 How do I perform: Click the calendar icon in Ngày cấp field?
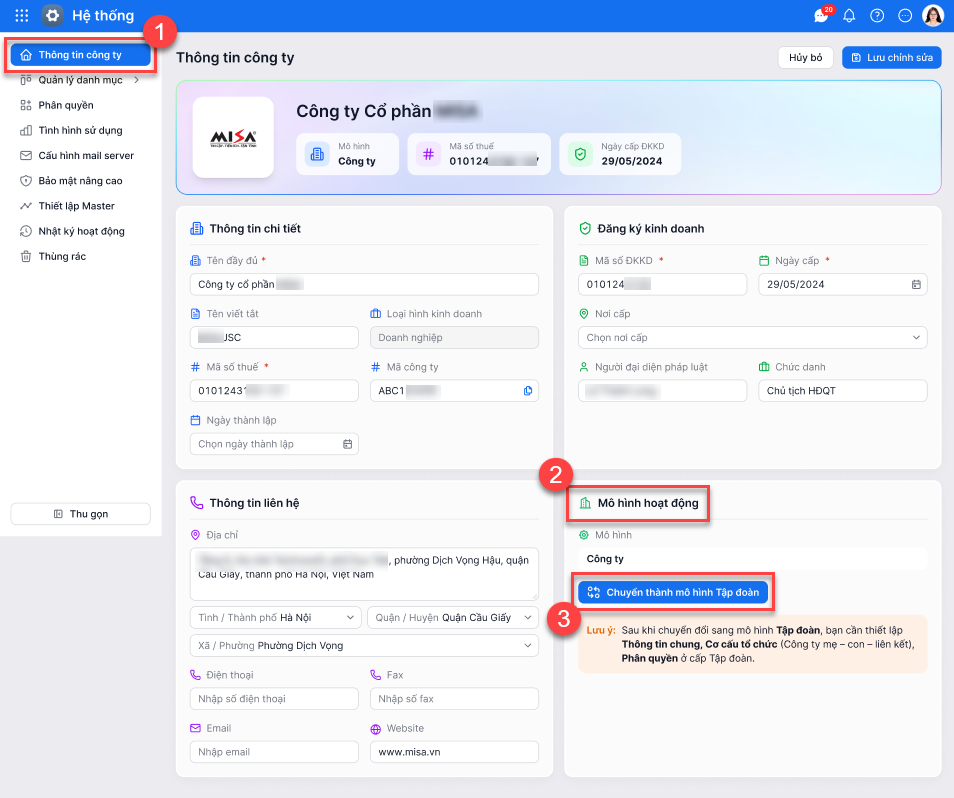(916, 285)
